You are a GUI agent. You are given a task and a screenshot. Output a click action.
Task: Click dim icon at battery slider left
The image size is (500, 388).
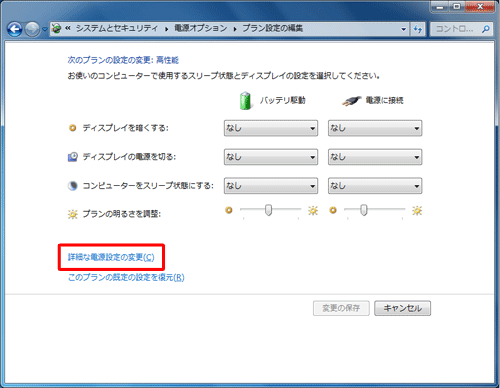tap(229, 210)
